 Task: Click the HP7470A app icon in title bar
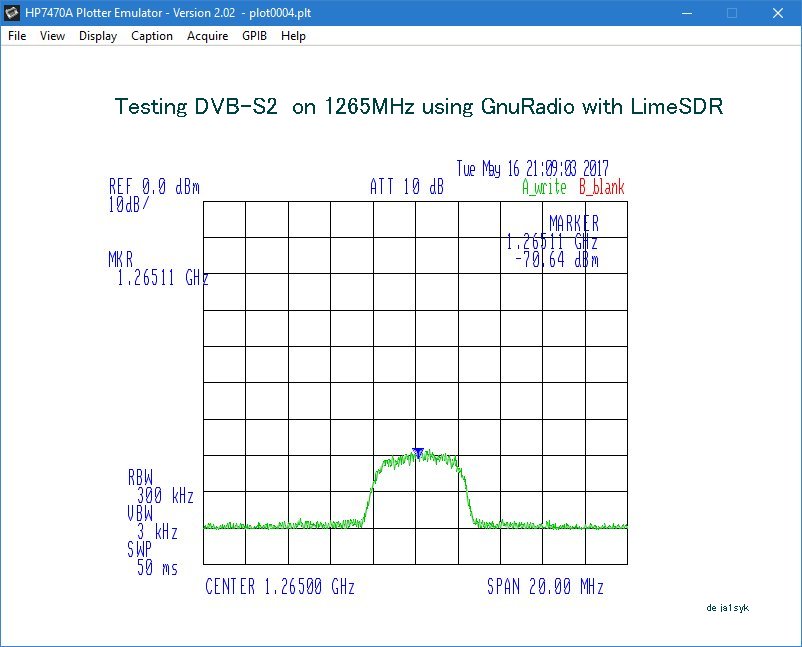[12, 13]
